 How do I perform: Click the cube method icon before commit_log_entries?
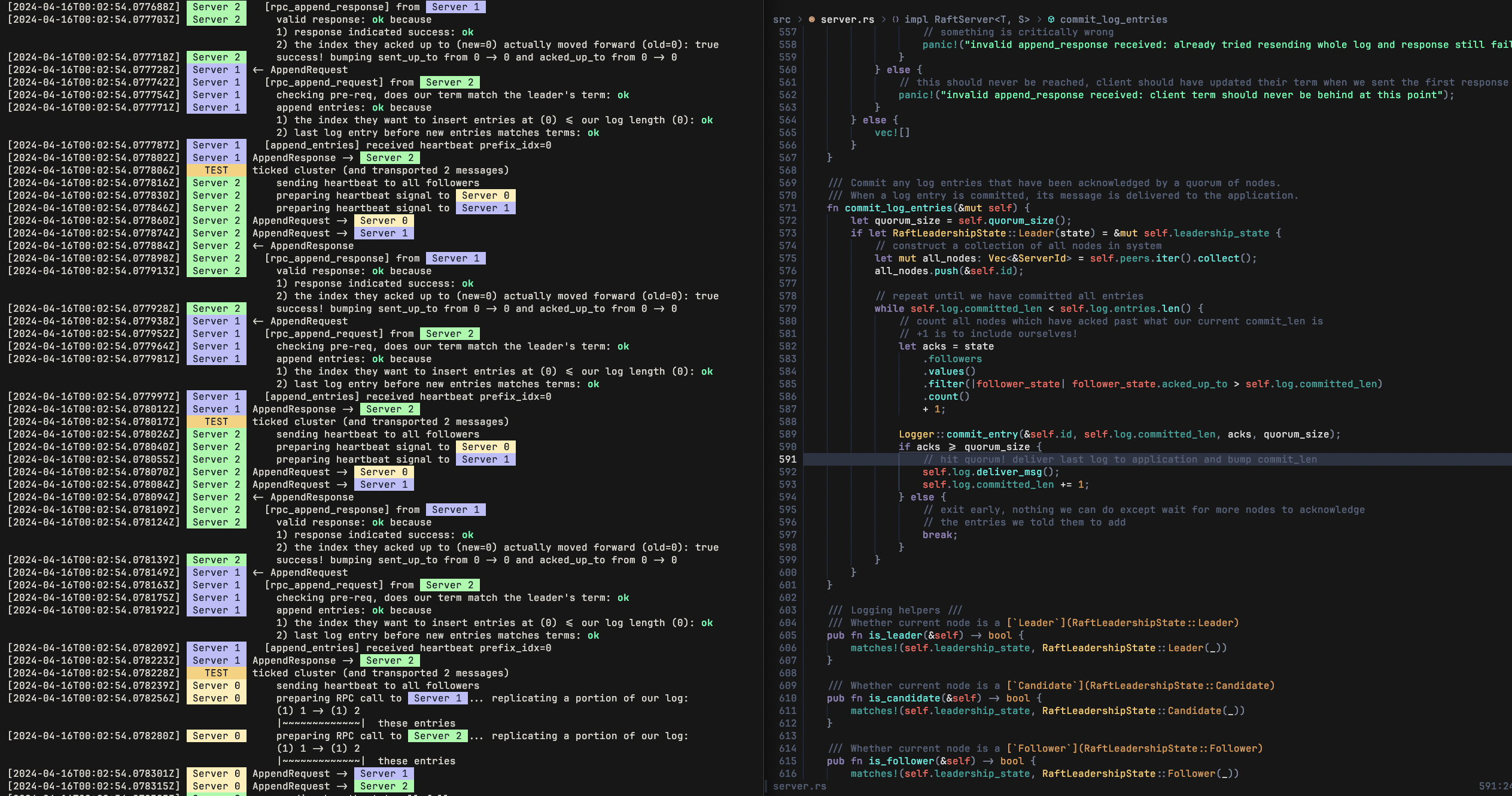(x=1051, y=19)
